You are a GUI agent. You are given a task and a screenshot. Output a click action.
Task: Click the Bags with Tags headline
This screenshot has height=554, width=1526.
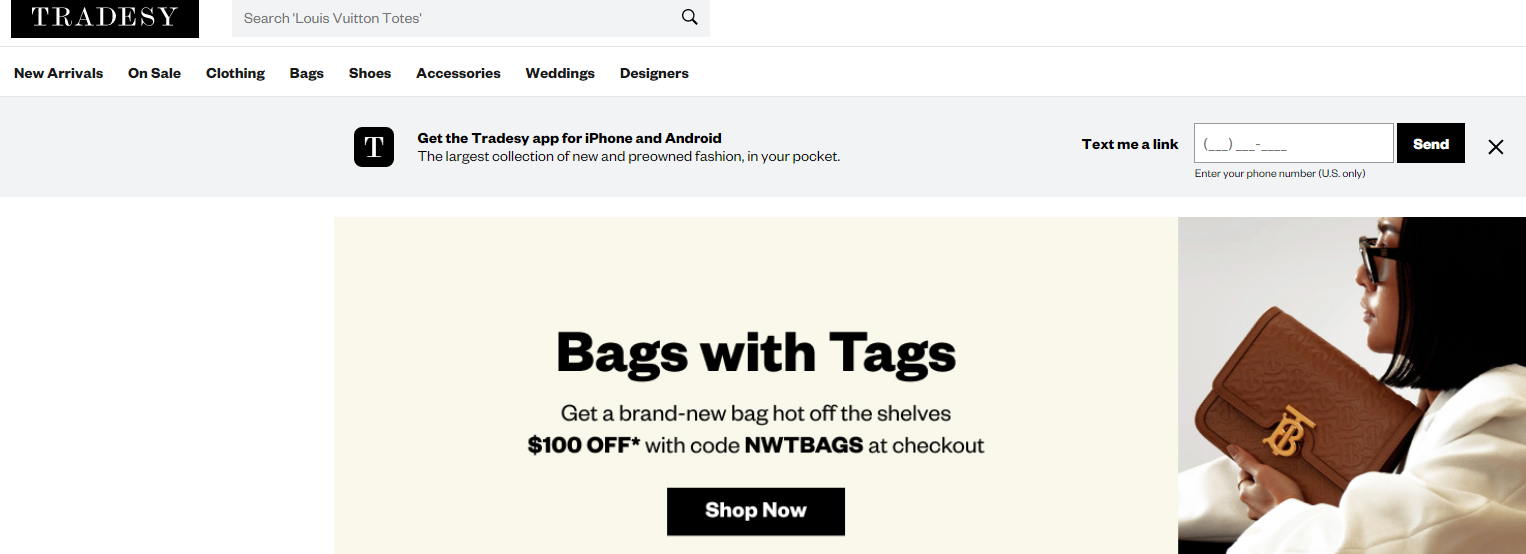pos(756,353)
